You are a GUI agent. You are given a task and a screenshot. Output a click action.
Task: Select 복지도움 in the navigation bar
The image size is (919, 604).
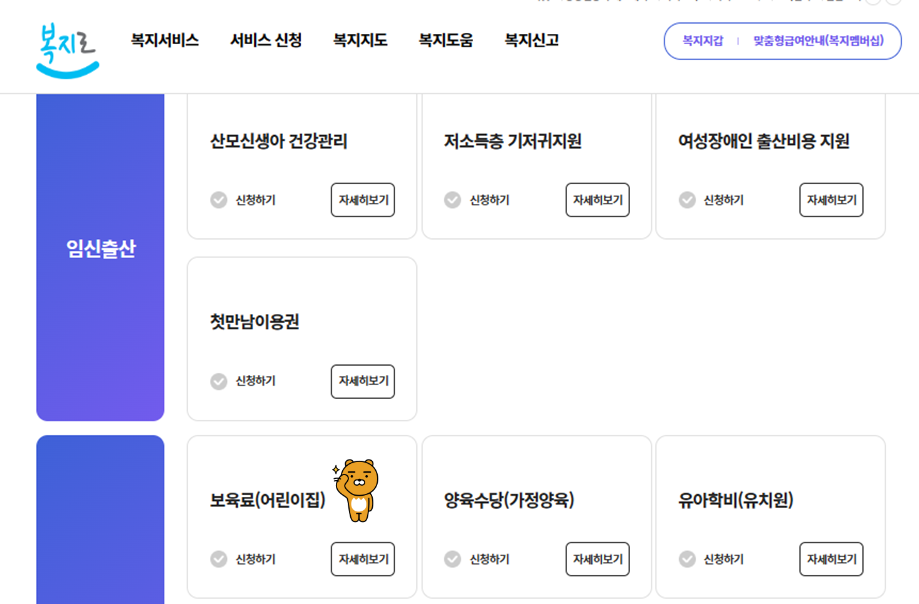click(x=443, y=41)
